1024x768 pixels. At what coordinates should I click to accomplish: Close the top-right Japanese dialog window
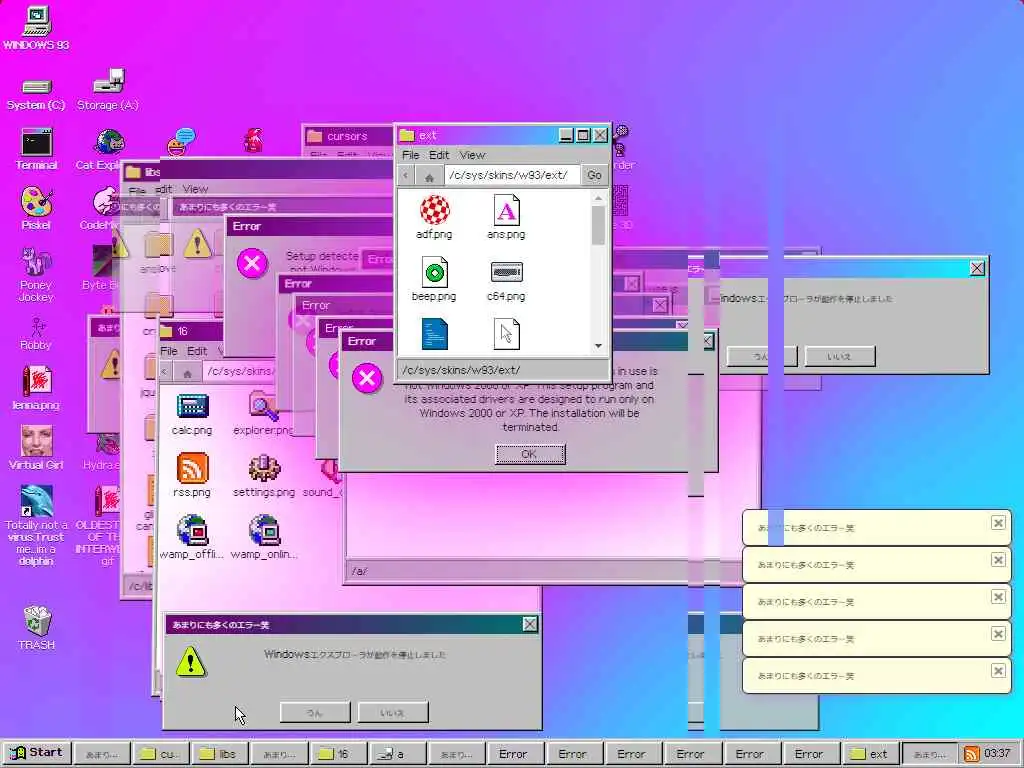pyautogui.click(x=977, y=268)
